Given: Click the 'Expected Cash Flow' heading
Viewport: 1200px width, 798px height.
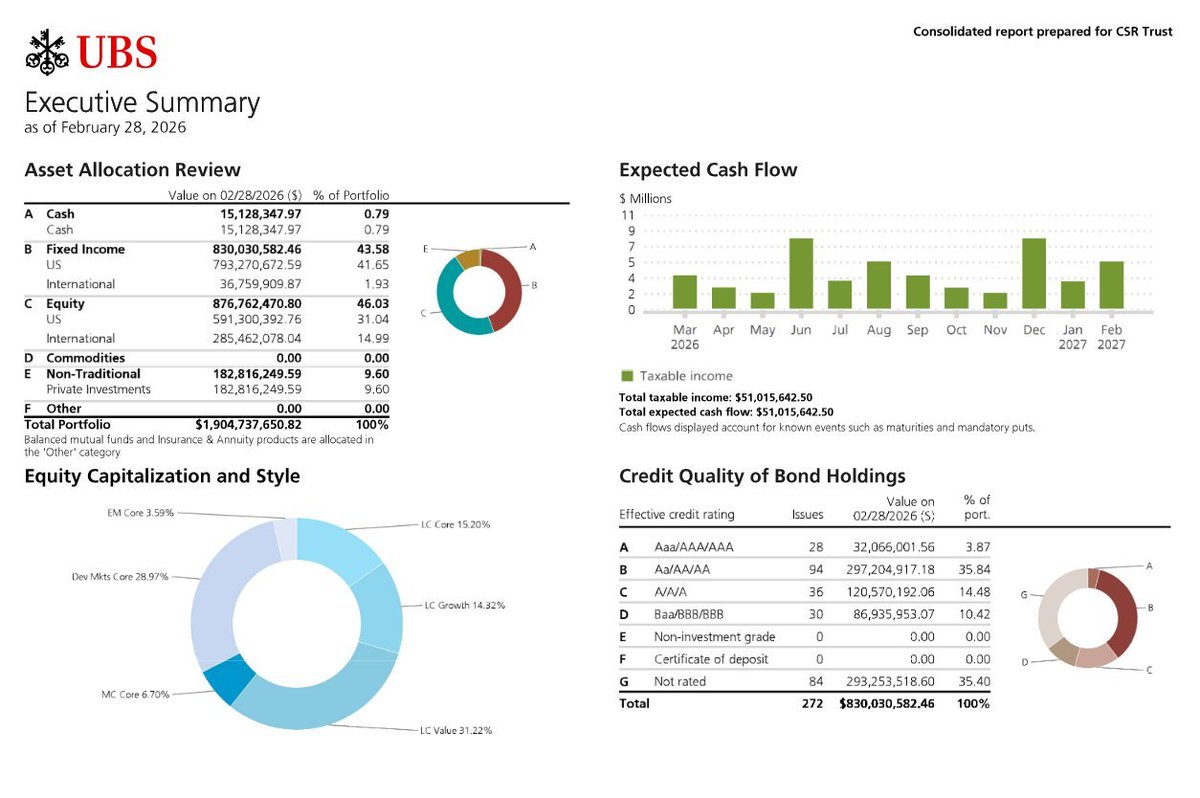Looking at the screenshot, I should (708, 170).
